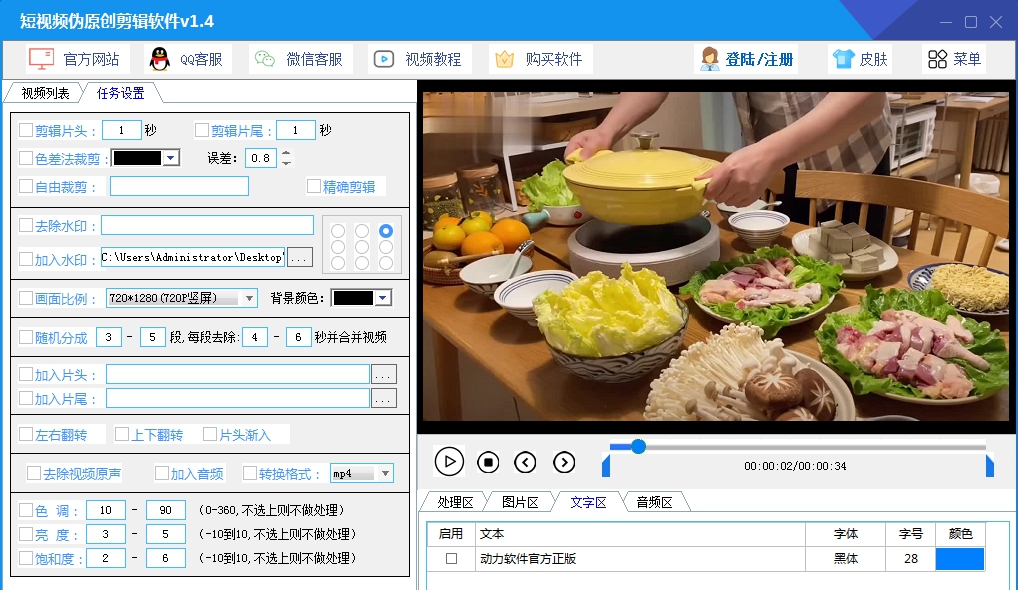
Task: Click the next frame arrow button
Action: point(564,461)
